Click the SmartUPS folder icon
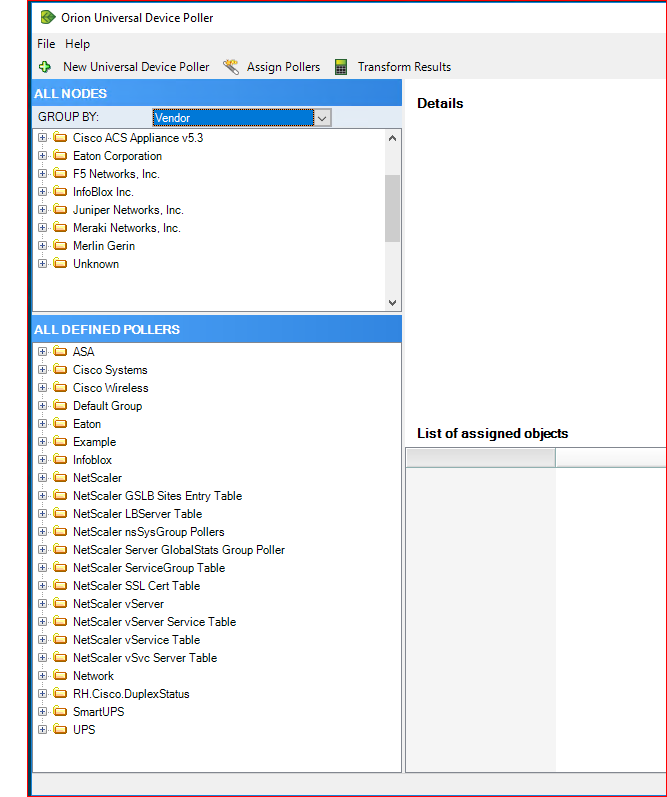 click(x=60, y=711)
